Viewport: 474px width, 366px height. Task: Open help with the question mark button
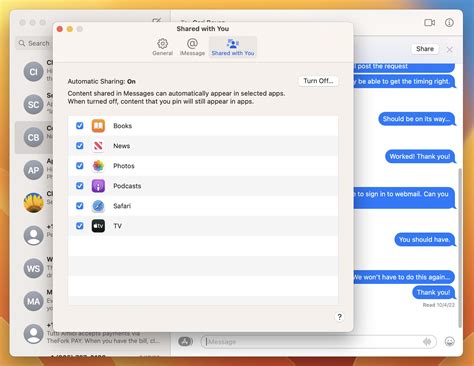pos(339,317)
